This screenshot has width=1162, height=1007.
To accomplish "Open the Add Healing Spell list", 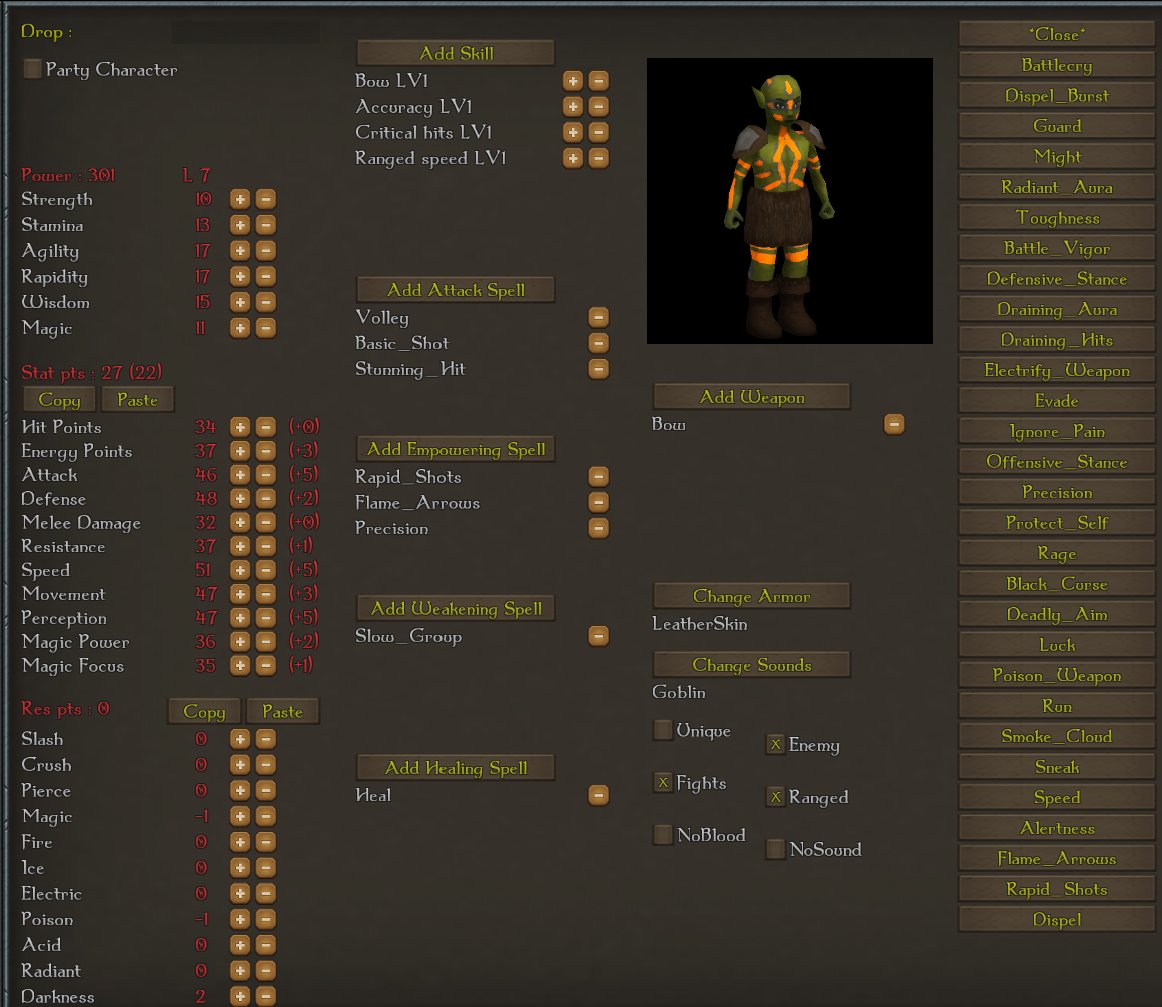I will 456,768.
